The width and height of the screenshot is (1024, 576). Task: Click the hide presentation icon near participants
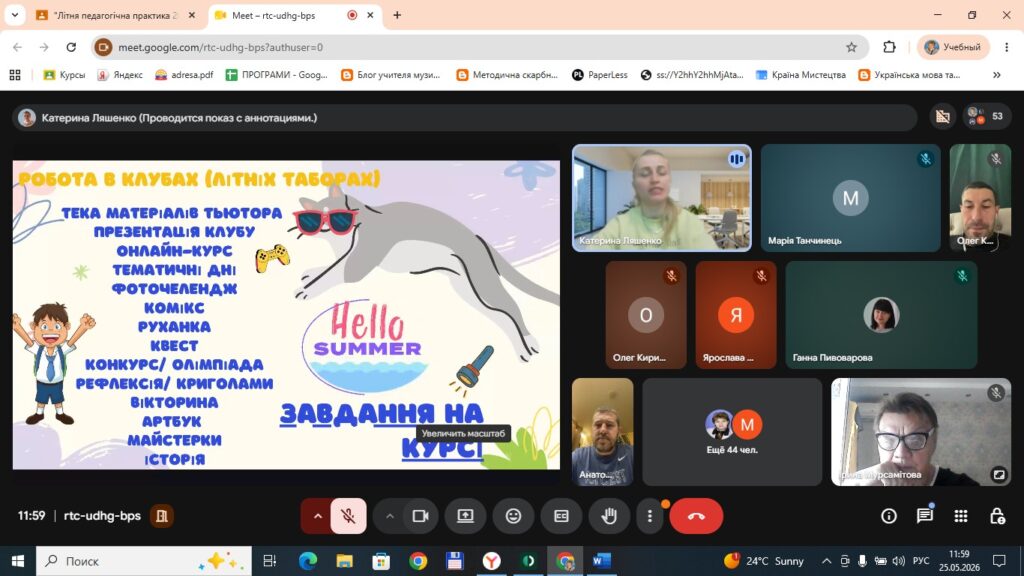tap(942, 116)
